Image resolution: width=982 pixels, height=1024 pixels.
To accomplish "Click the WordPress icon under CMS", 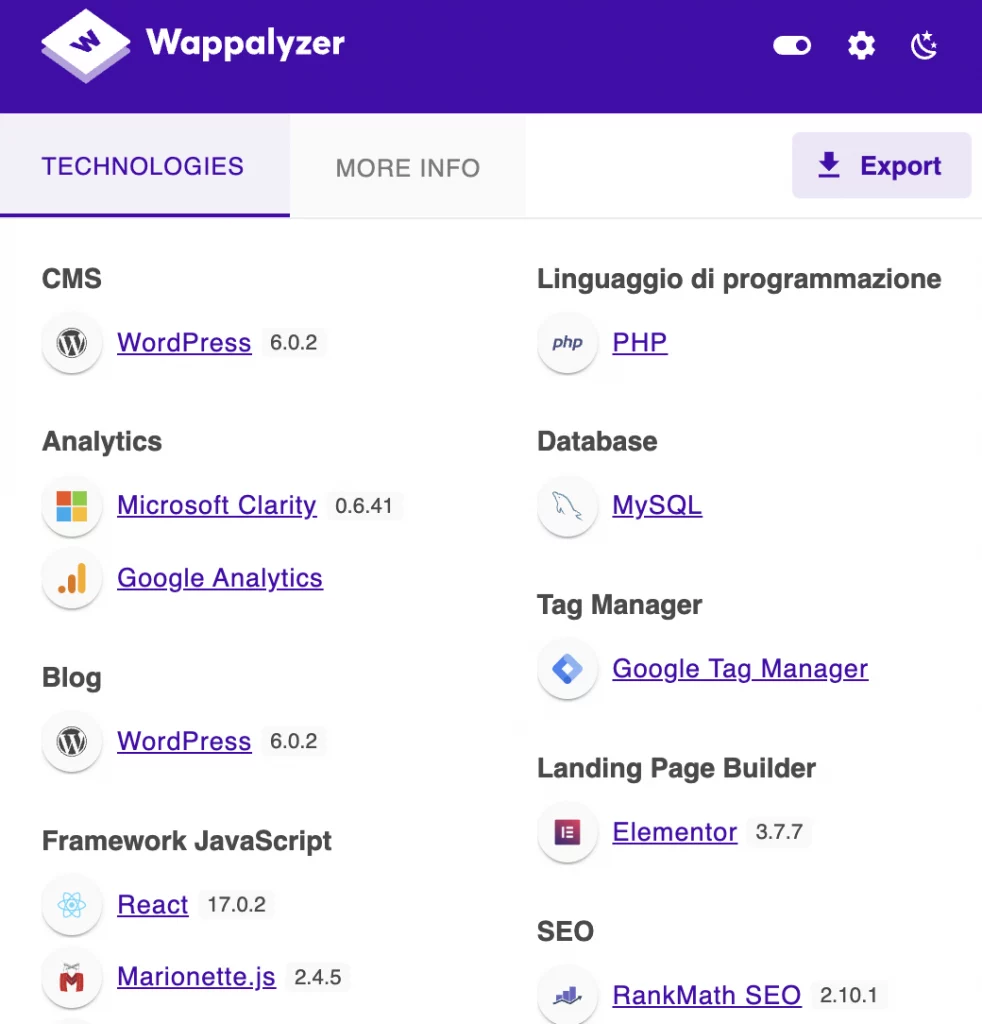I will 72,343.
